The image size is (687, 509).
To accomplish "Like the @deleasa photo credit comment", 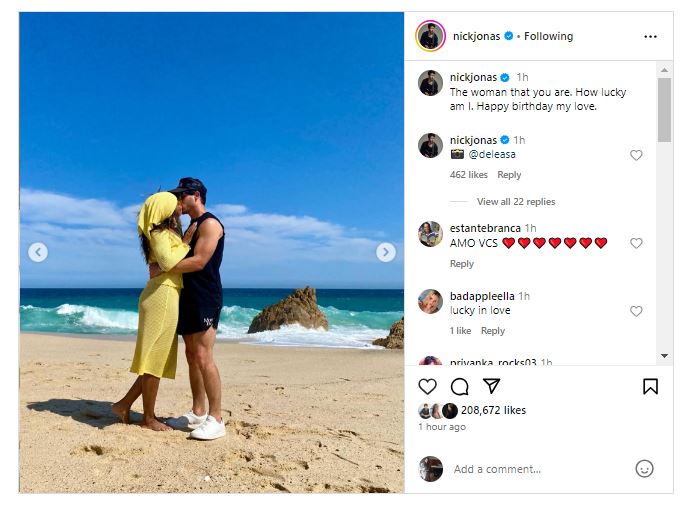I will click(636, 155).
